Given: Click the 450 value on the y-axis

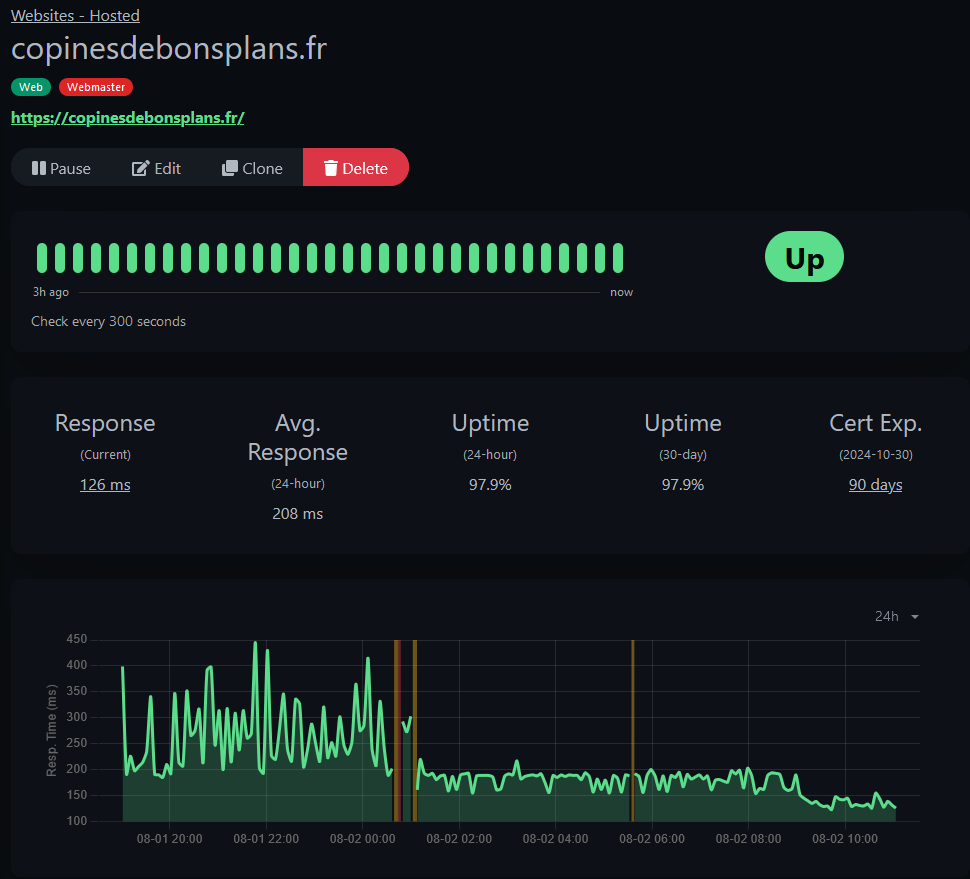Looking at the screenshot, I should coord(77,639).
